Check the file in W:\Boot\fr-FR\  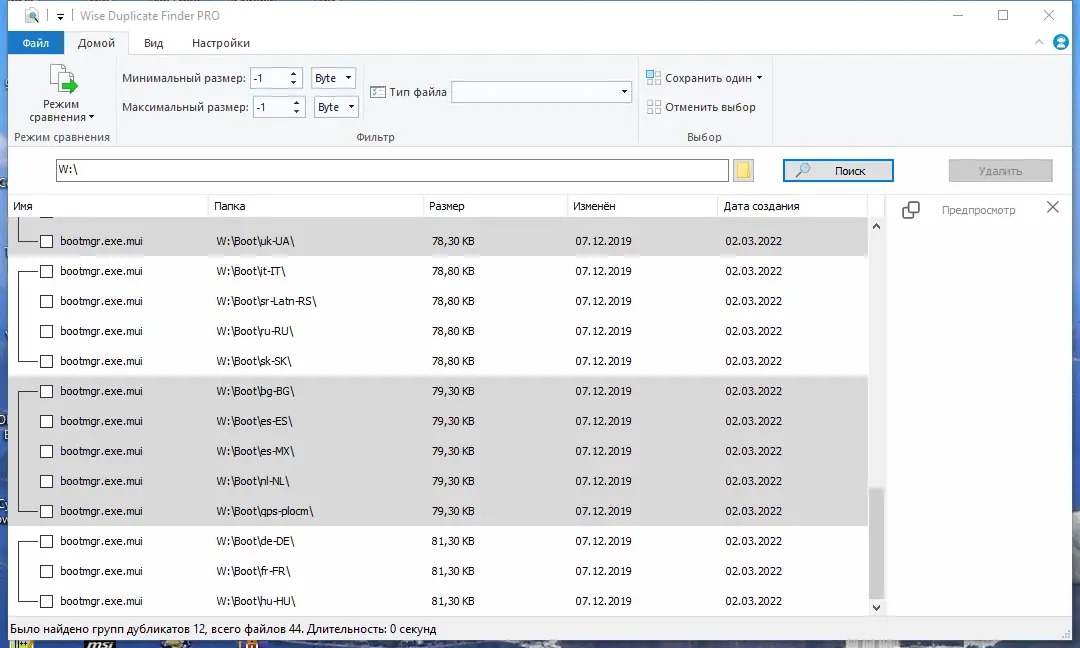46,571
